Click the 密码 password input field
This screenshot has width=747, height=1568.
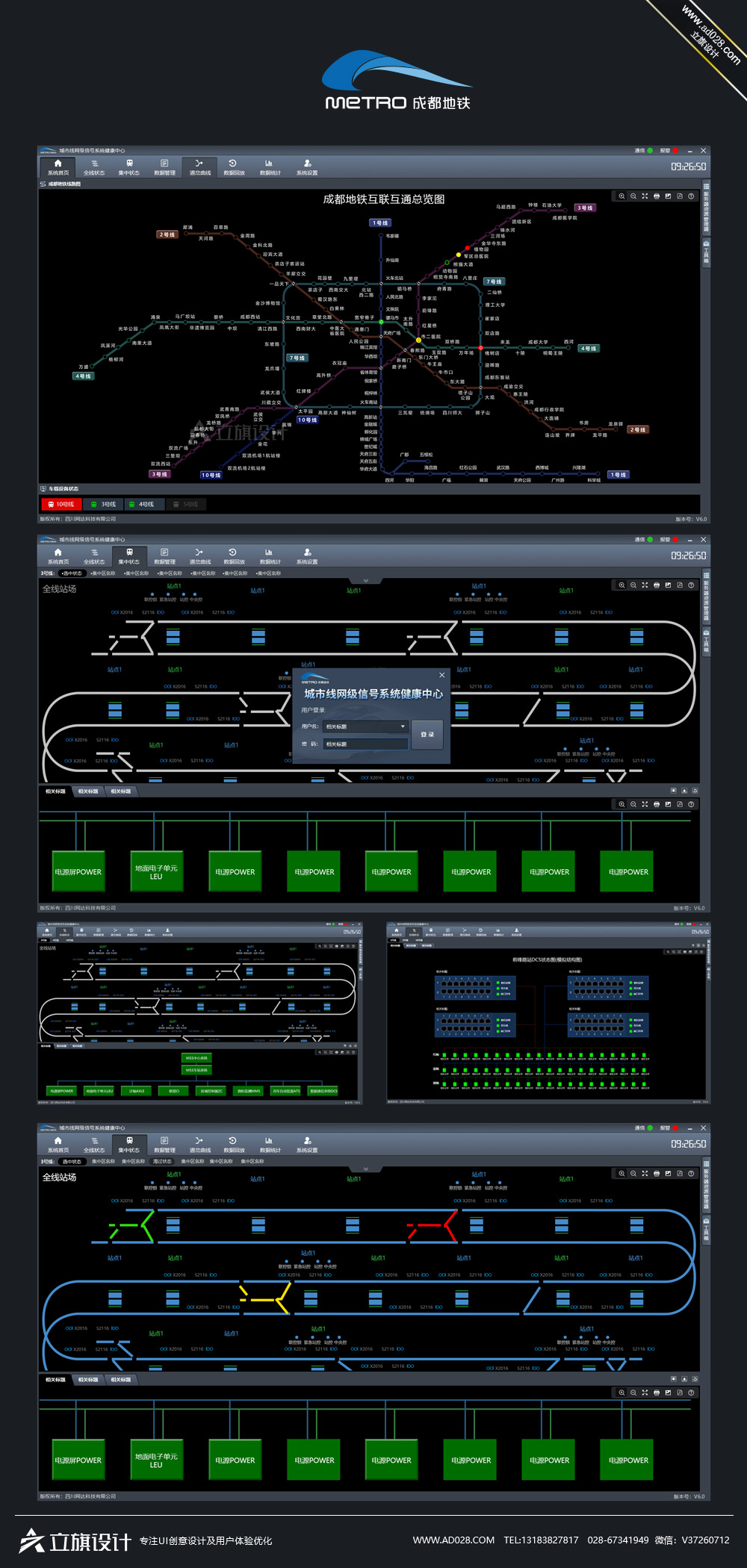click(366, 744)
